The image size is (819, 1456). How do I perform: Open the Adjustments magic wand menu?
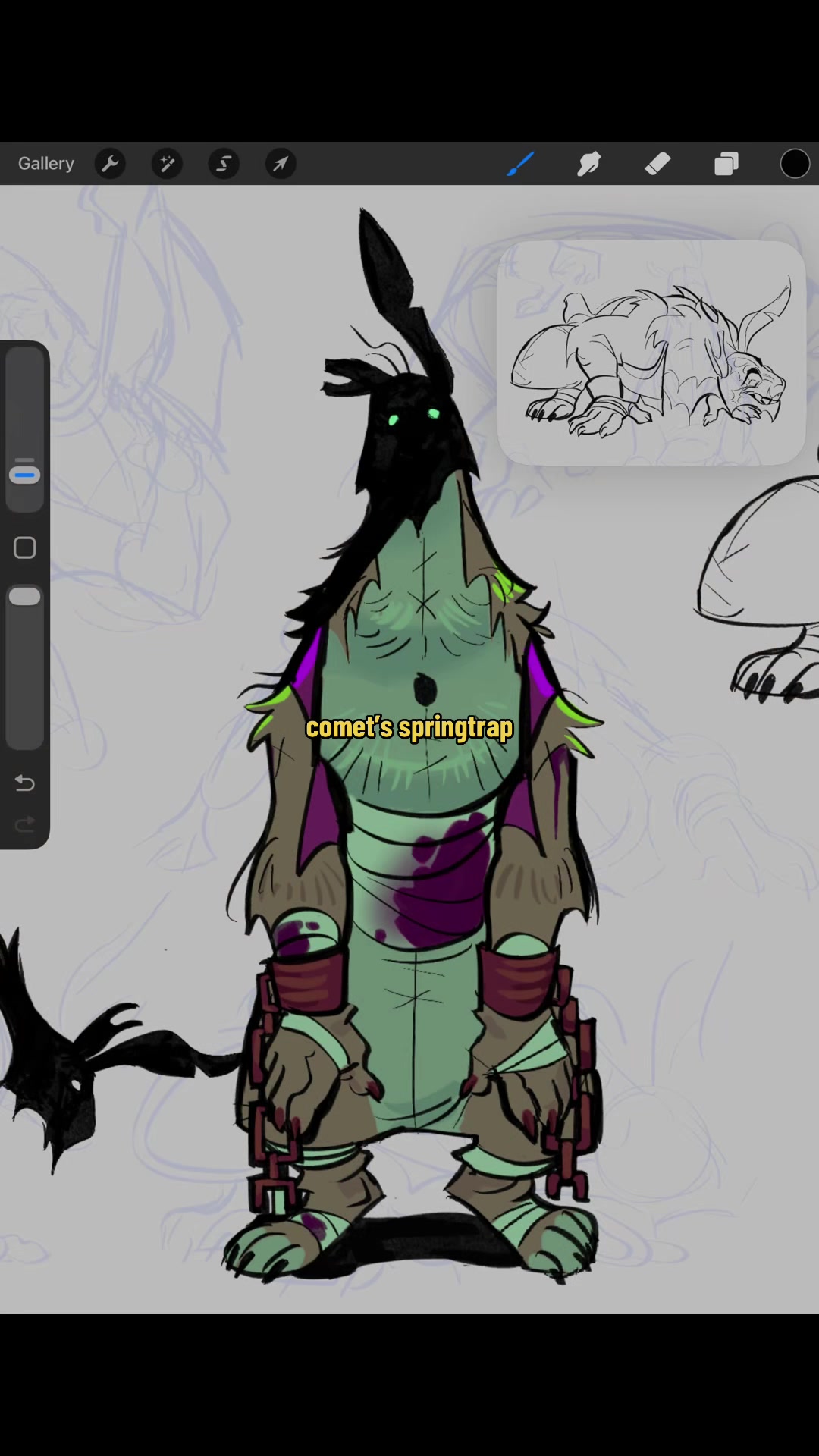click(x=167, y=164)
